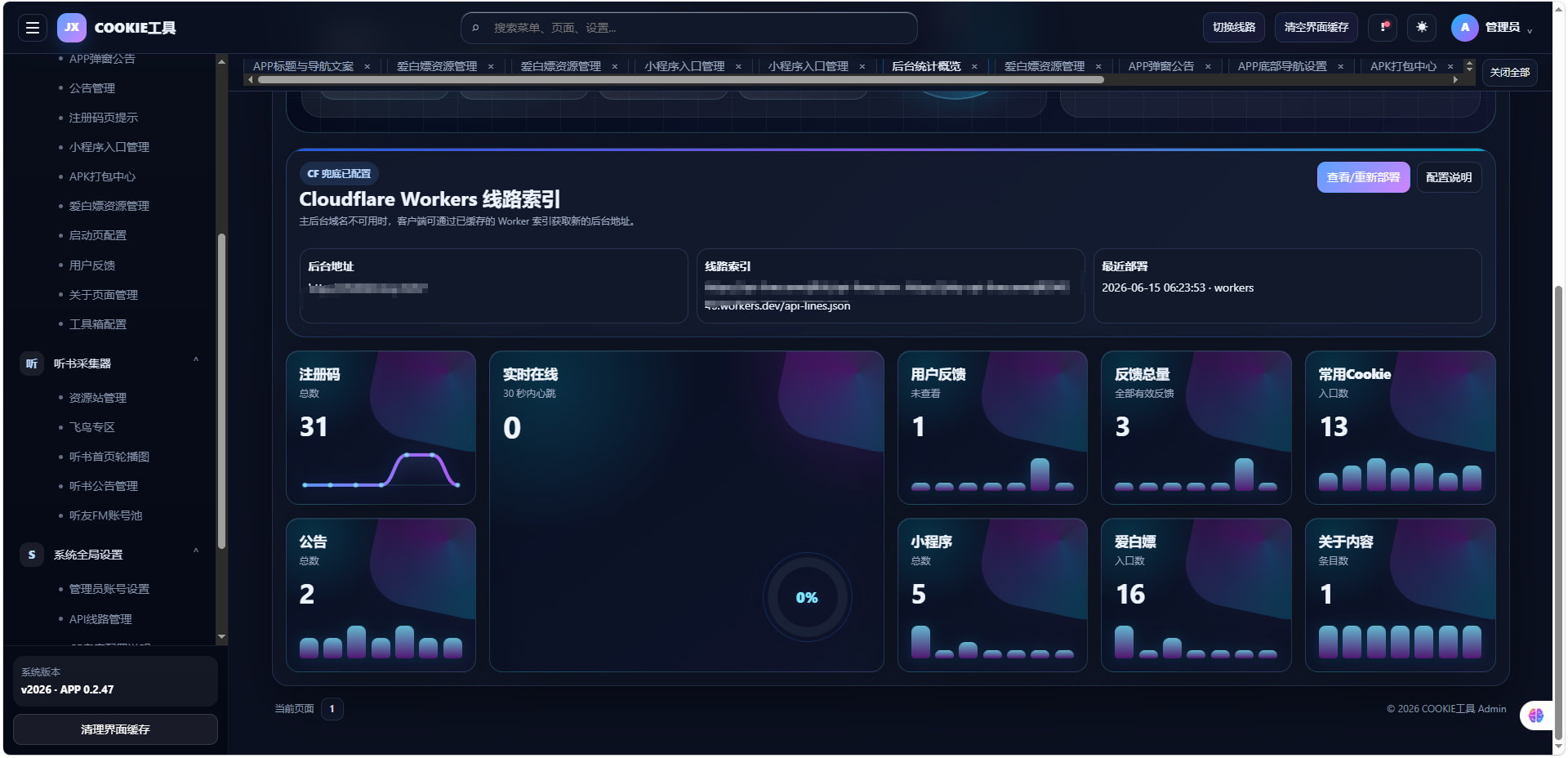Click the 小程序 total stat card

(992, 595)
